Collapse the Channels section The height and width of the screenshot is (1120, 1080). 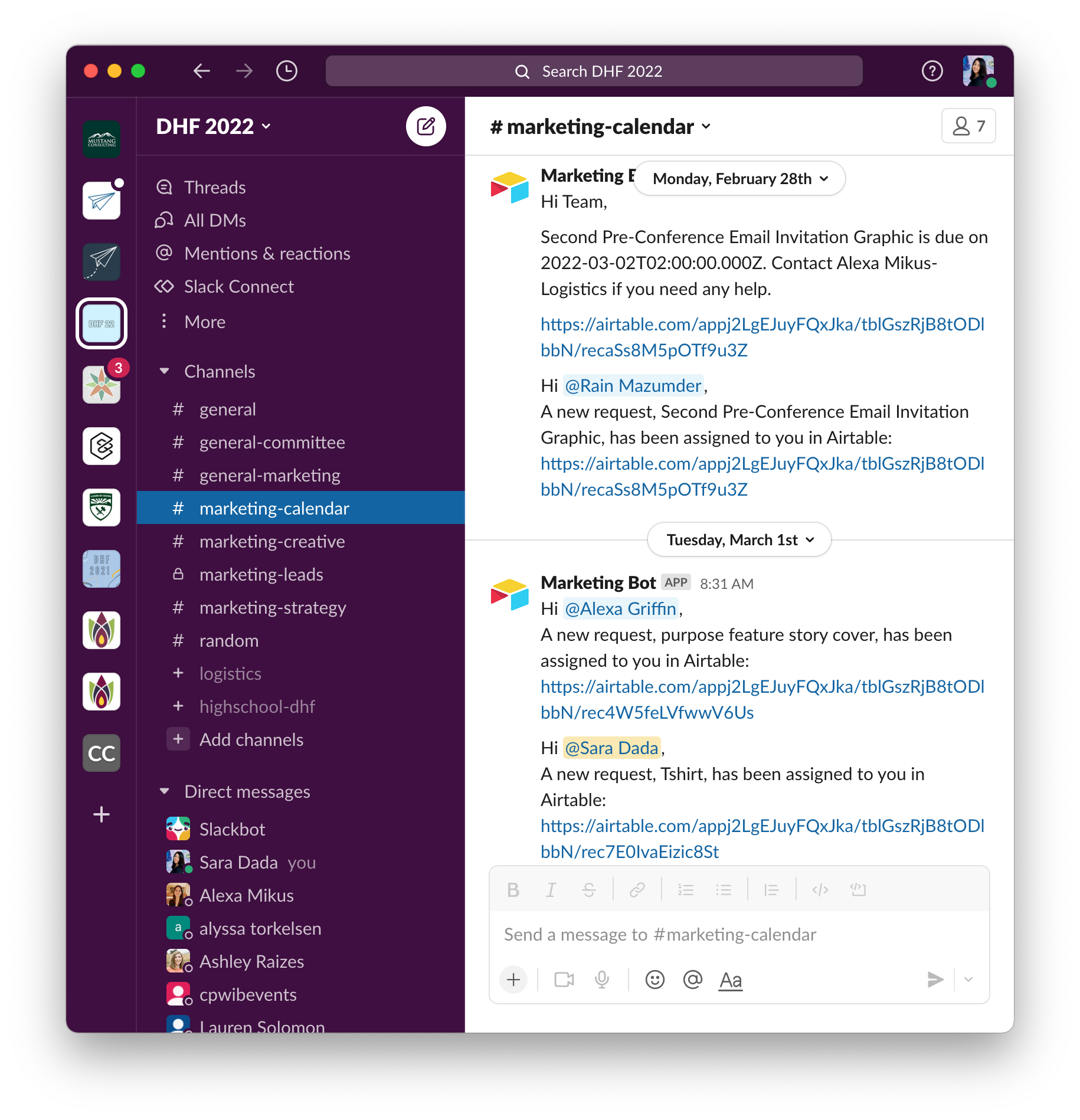(x=164, y=371)
